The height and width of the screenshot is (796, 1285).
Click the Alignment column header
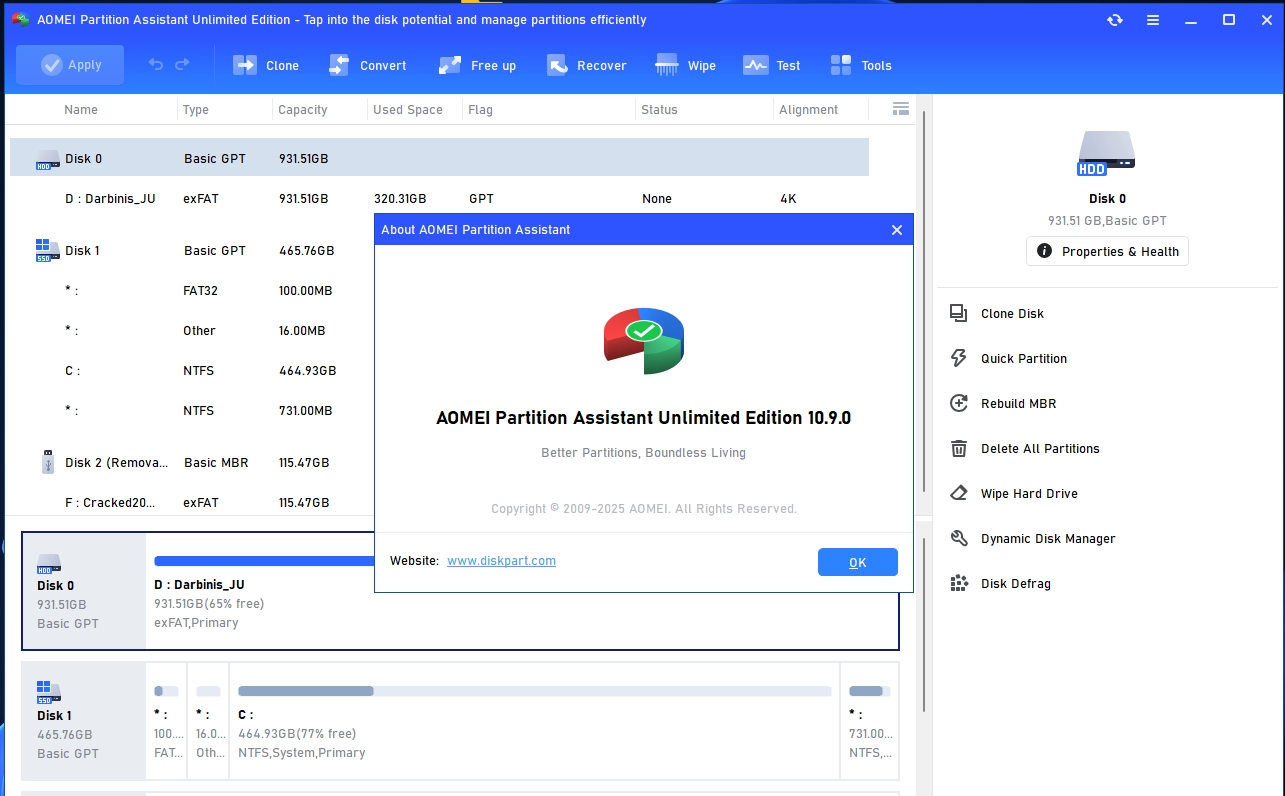point(809,110)
